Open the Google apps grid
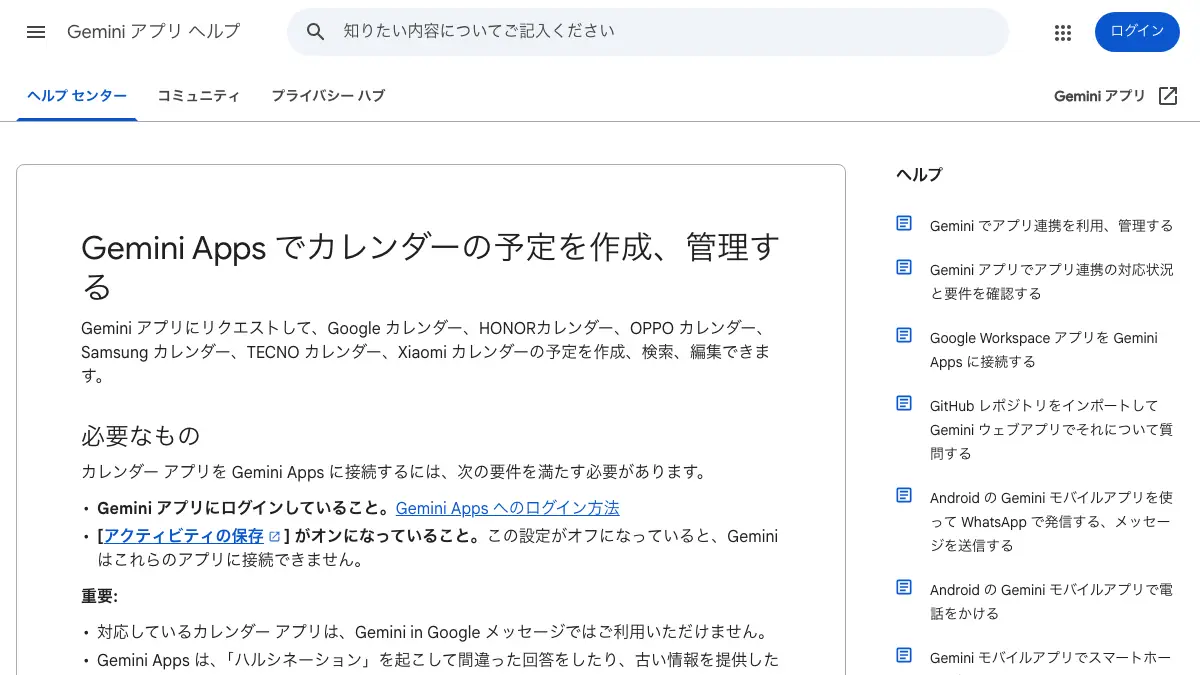This screenshot has height=675, width=1200. click(x=1063, y=32)
